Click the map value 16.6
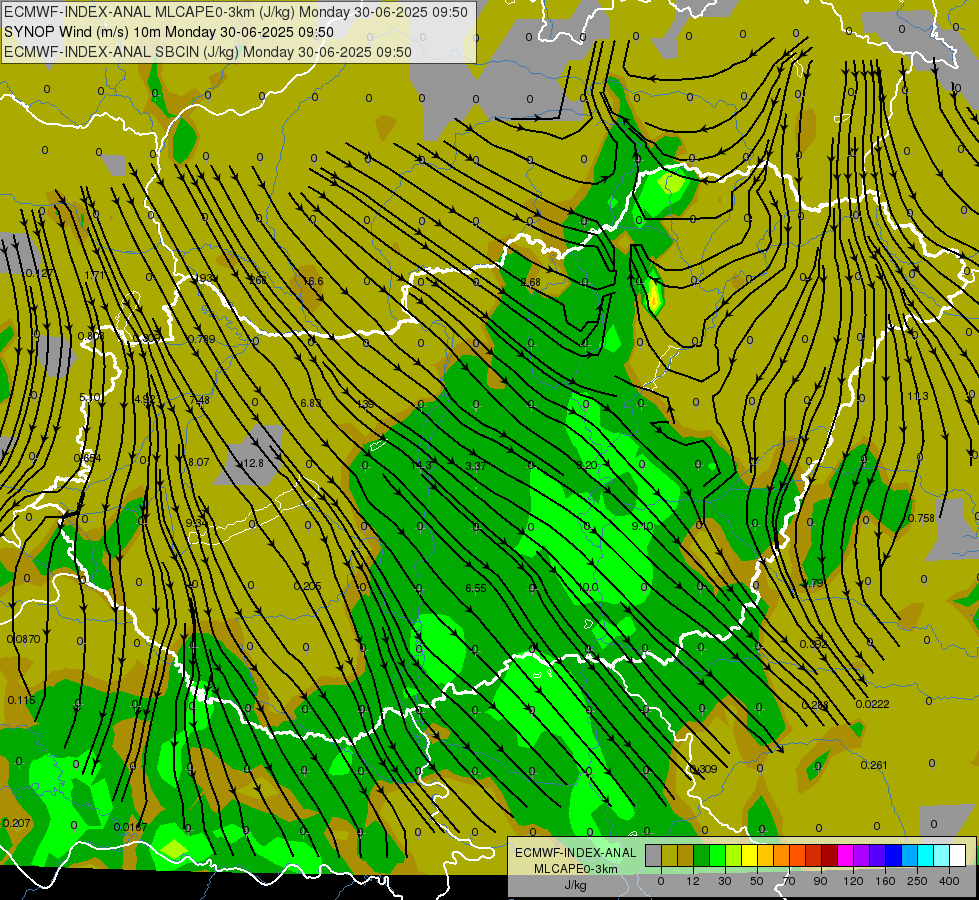Screen dimensions: 979x900 [x=313, y=281]
